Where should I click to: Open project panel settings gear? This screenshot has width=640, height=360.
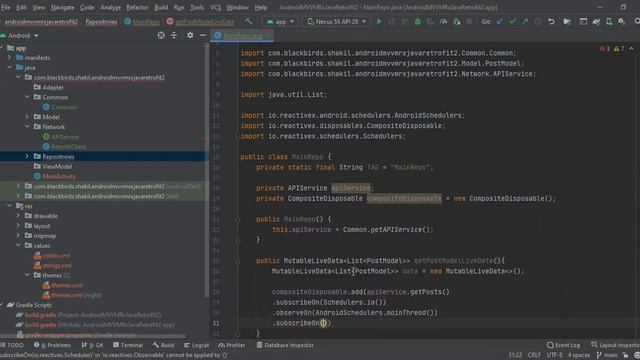[x=190, y=36]
